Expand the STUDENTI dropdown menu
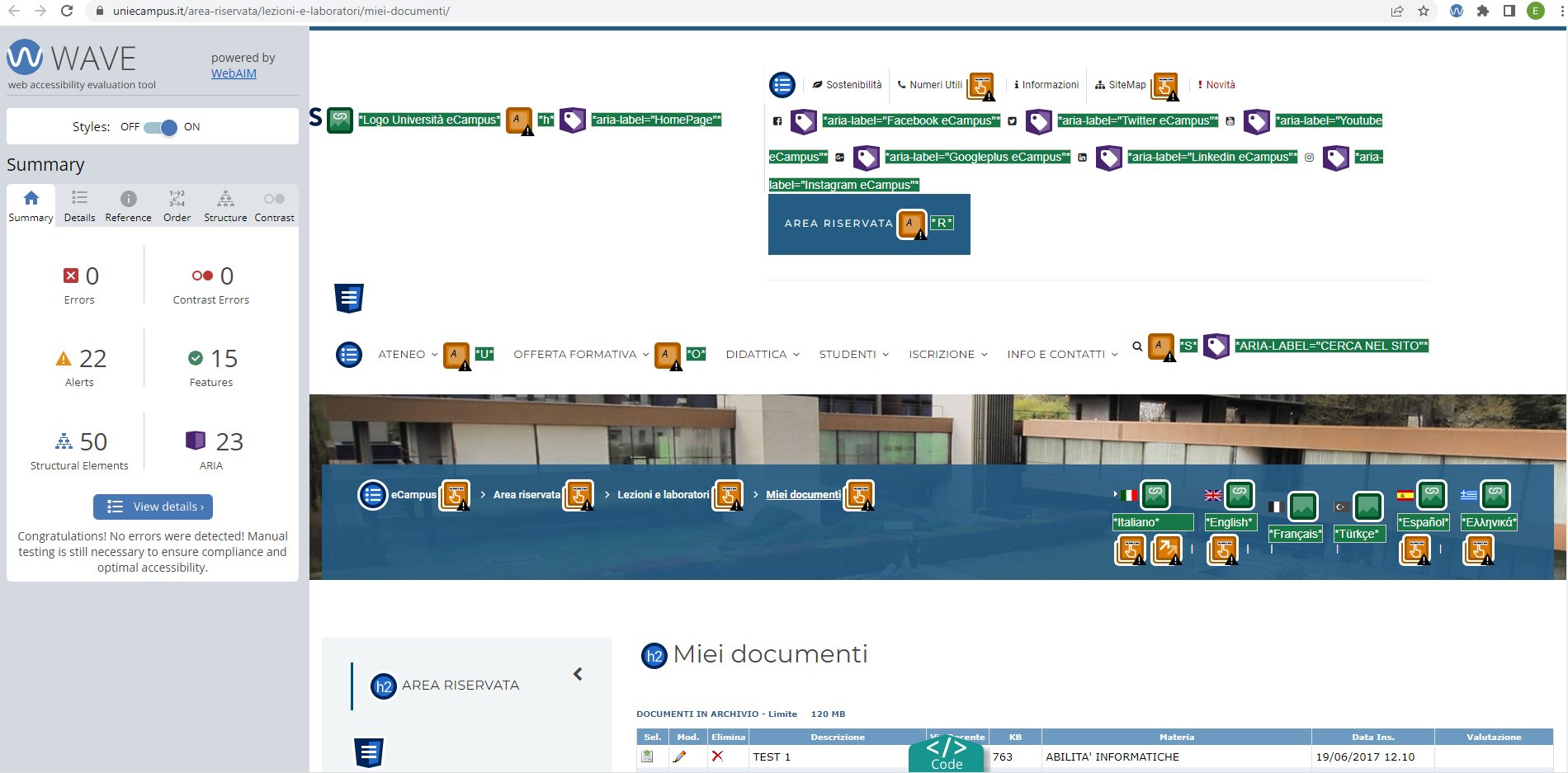Screen dimensions: 1568x773 (853, 355)
